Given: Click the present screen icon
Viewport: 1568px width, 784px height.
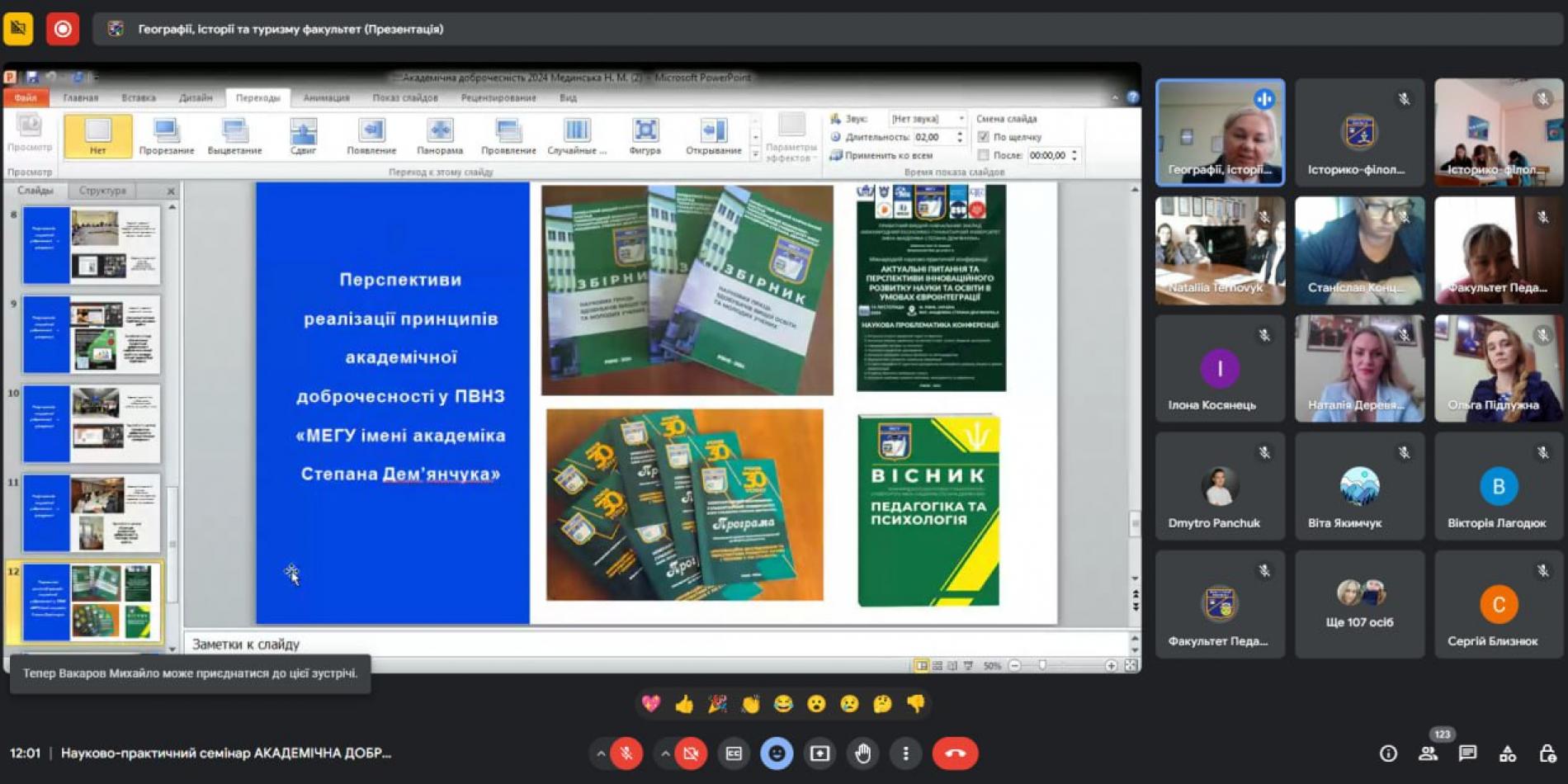Looking at the screenshot, I should 819,753.
